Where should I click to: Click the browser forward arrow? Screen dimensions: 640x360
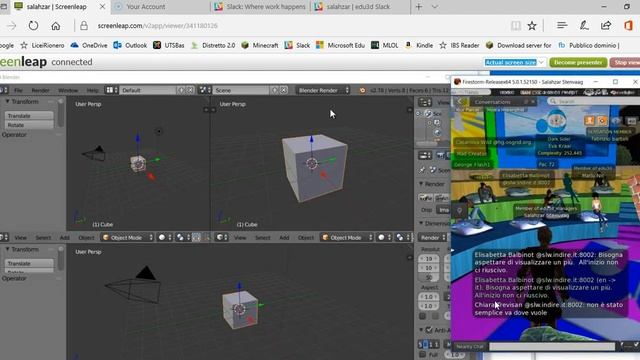coord(11,26)
